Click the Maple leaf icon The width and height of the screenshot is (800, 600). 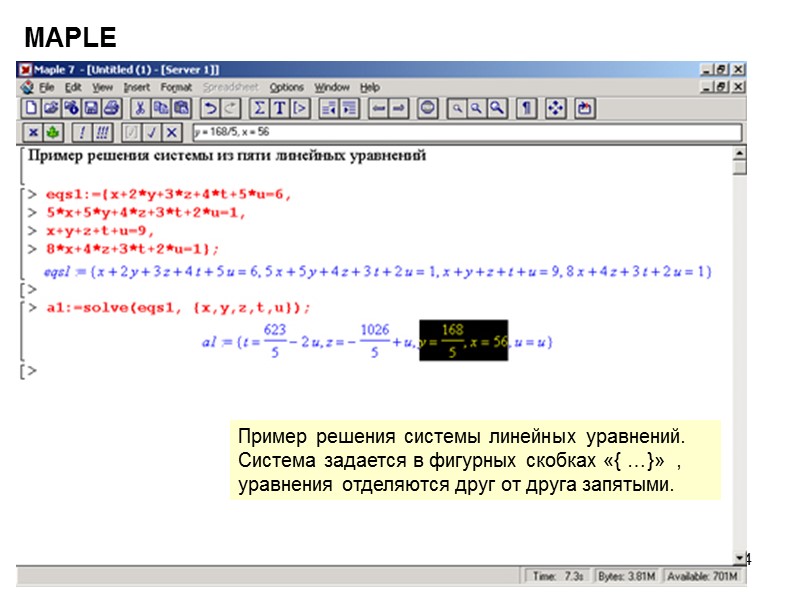(x=52, y=133)
